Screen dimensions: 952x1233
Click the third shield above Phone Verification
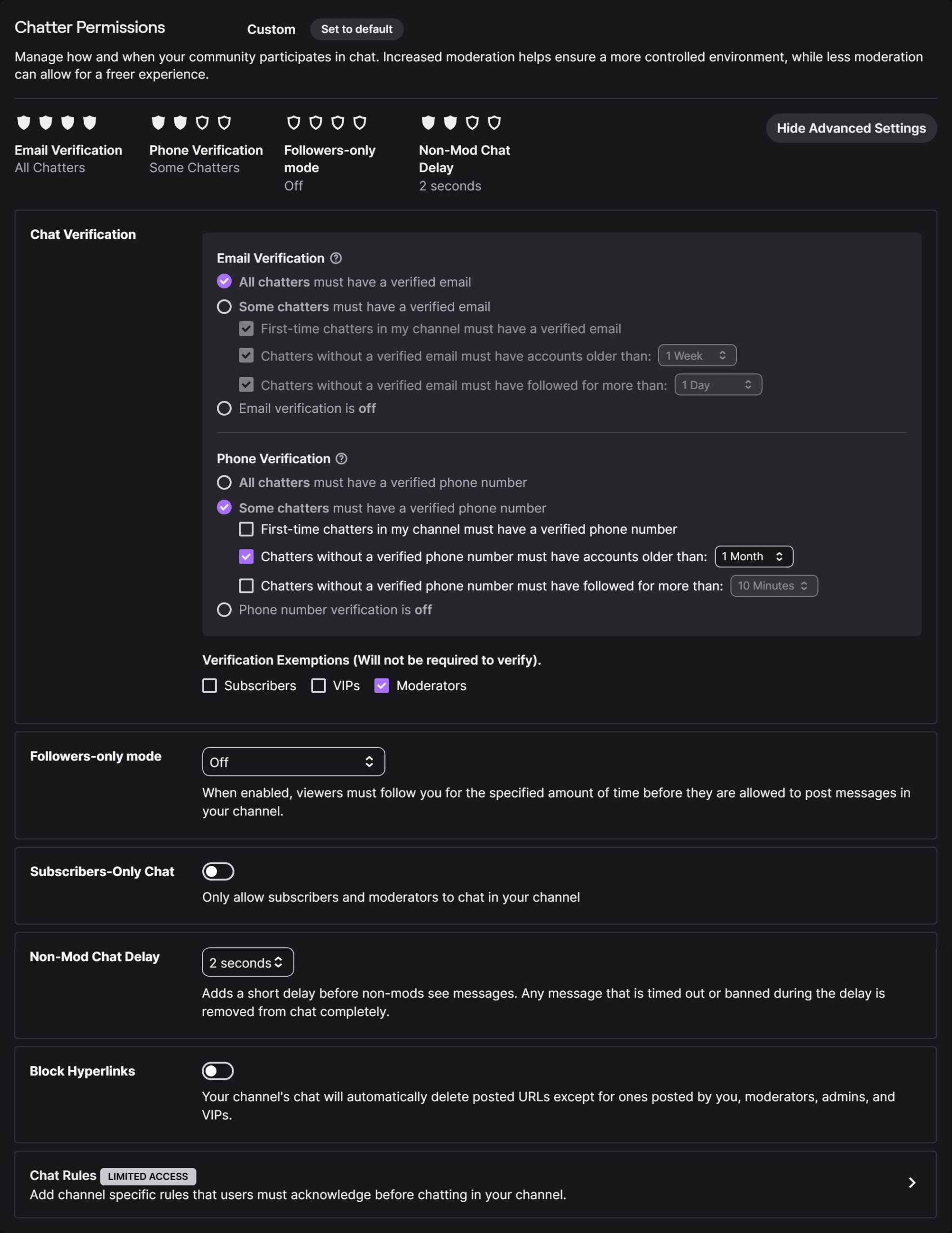point(202,122)
